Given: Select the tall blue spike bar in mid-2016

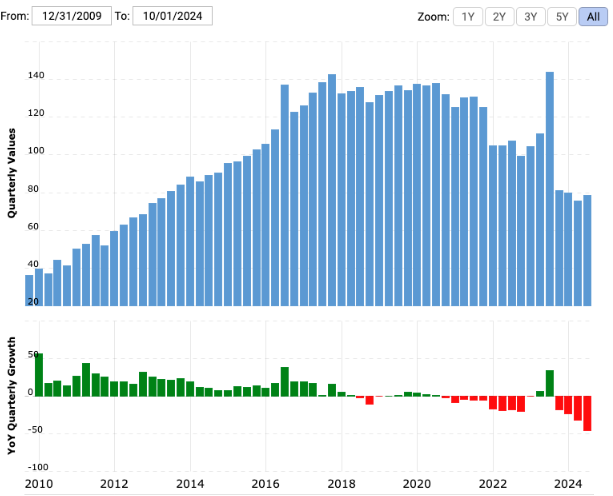Looking at the screenshot, I should coord(285,195).
